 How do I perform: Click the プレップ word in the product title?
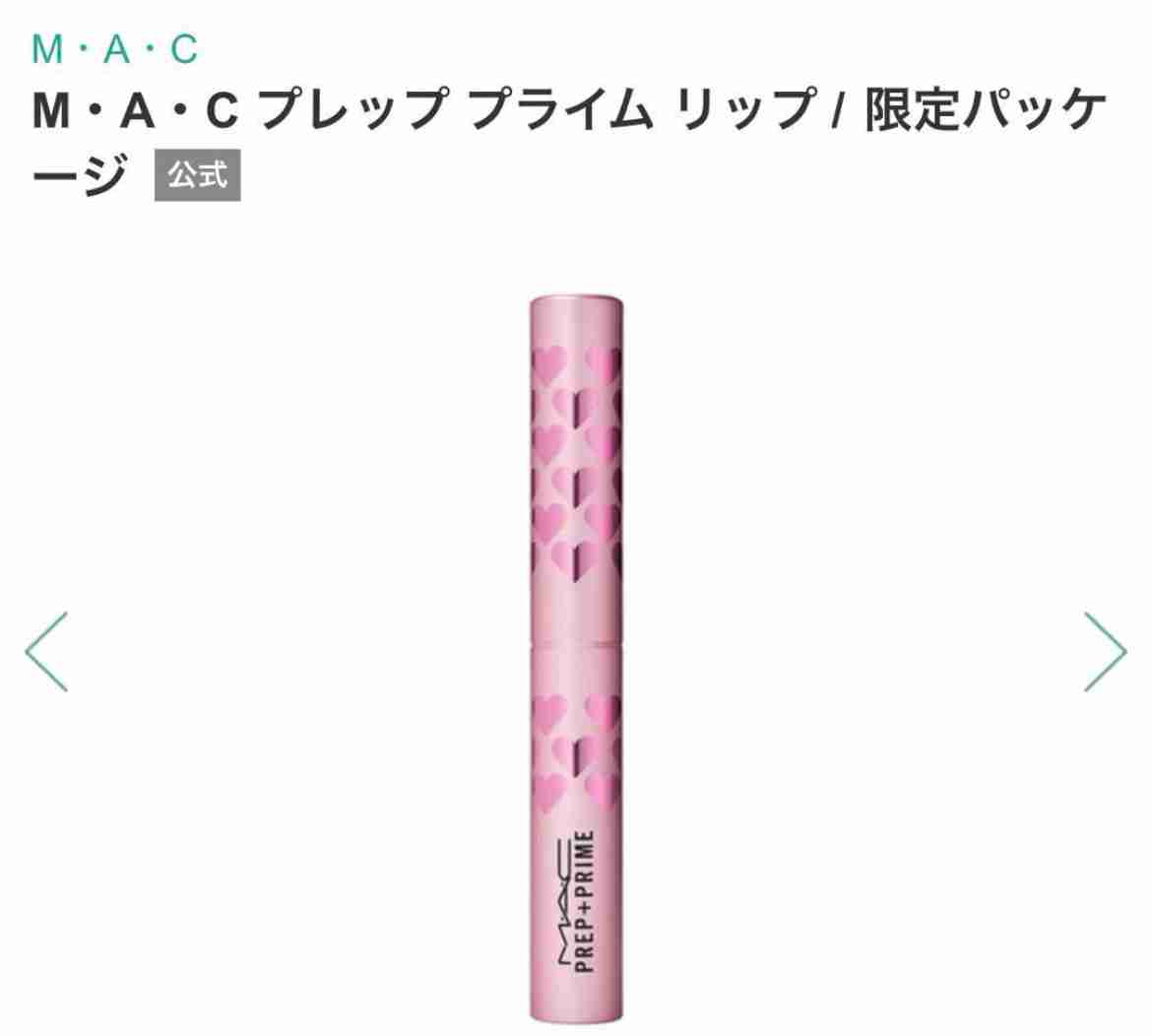[353, 108]
